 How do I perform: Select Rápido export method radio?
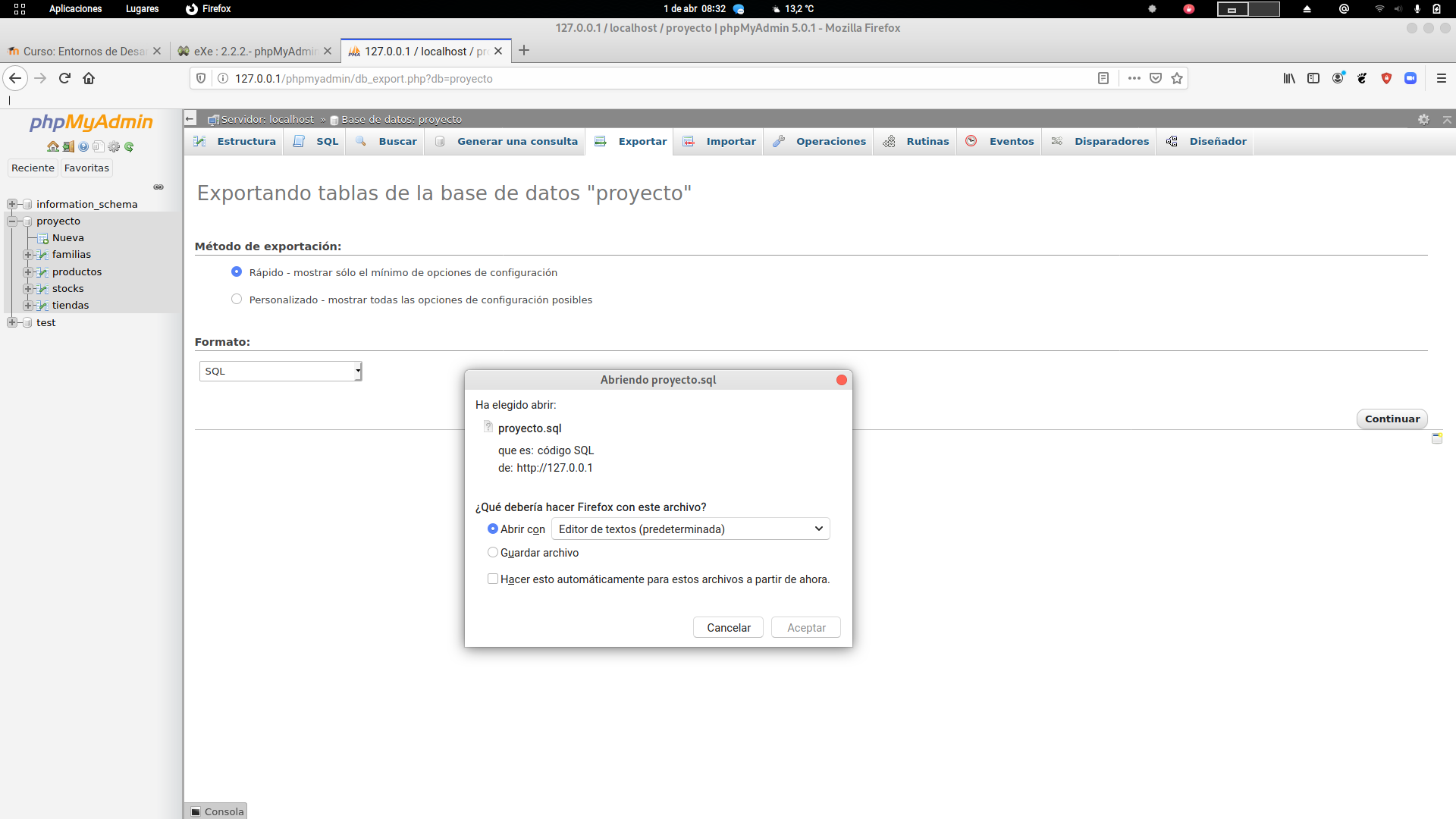237,271
